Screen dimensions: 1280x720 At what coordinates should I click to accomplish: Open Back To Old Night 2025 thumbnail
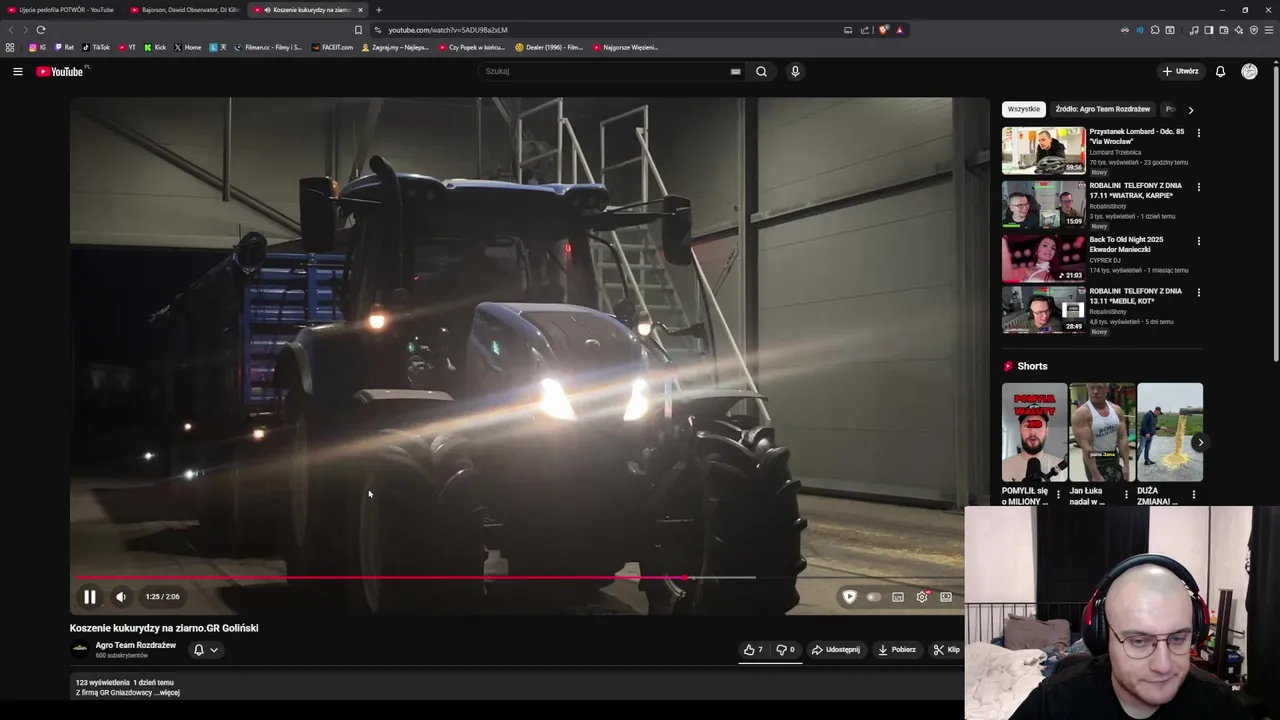click(x=1043, y=258)
